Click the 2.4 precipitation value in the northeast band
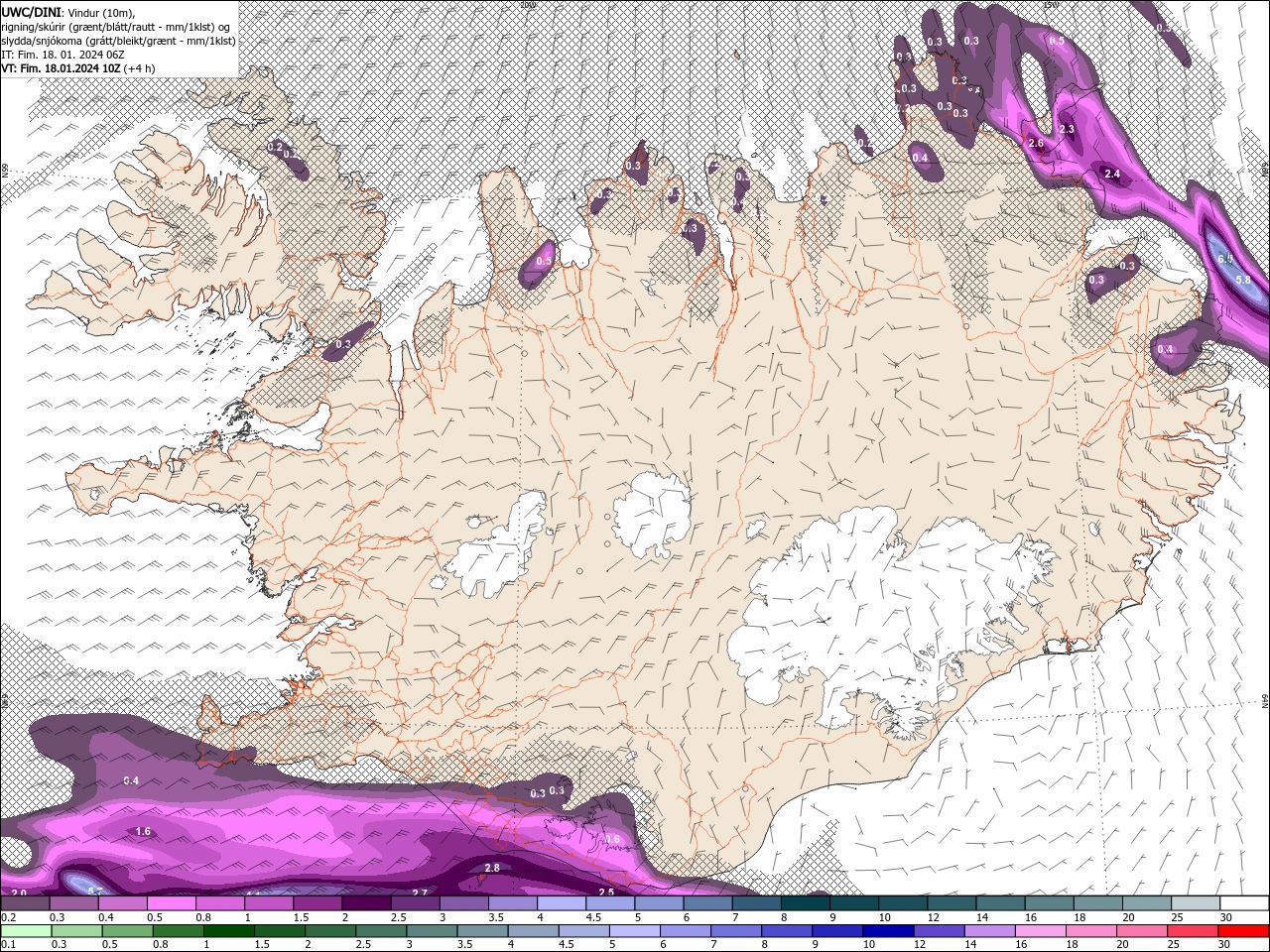1270x952 pixels. [x=1112, y=175]
